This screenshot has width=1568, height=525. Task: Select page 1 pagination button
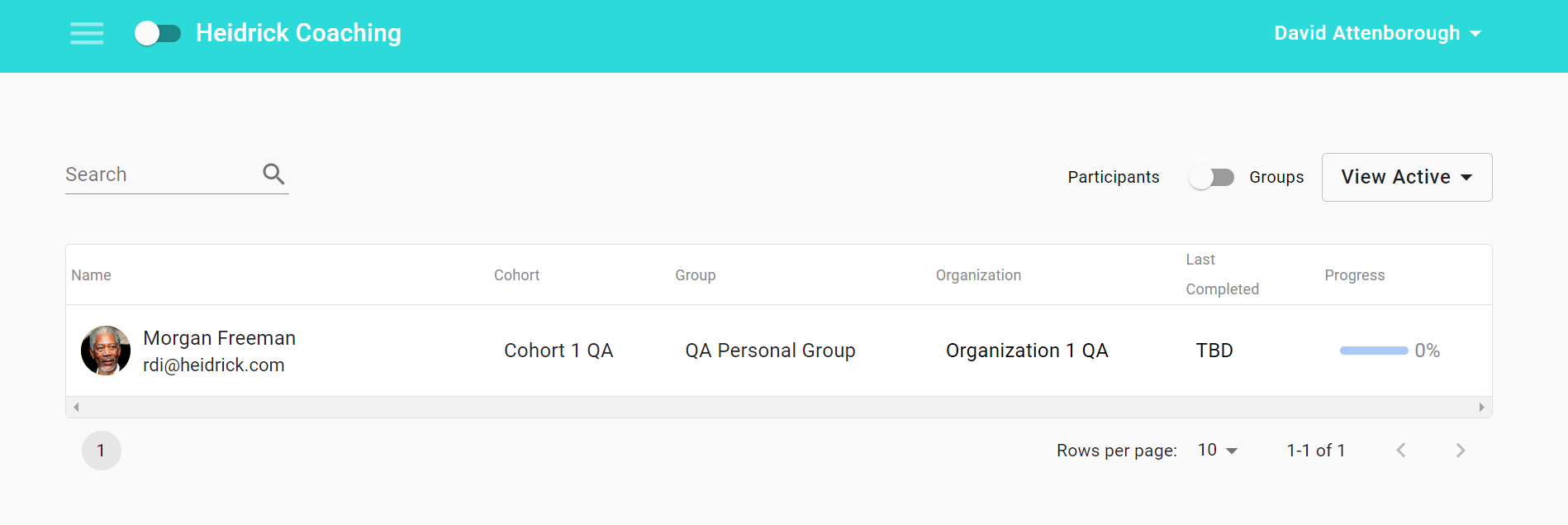click(x=102, y=451)
